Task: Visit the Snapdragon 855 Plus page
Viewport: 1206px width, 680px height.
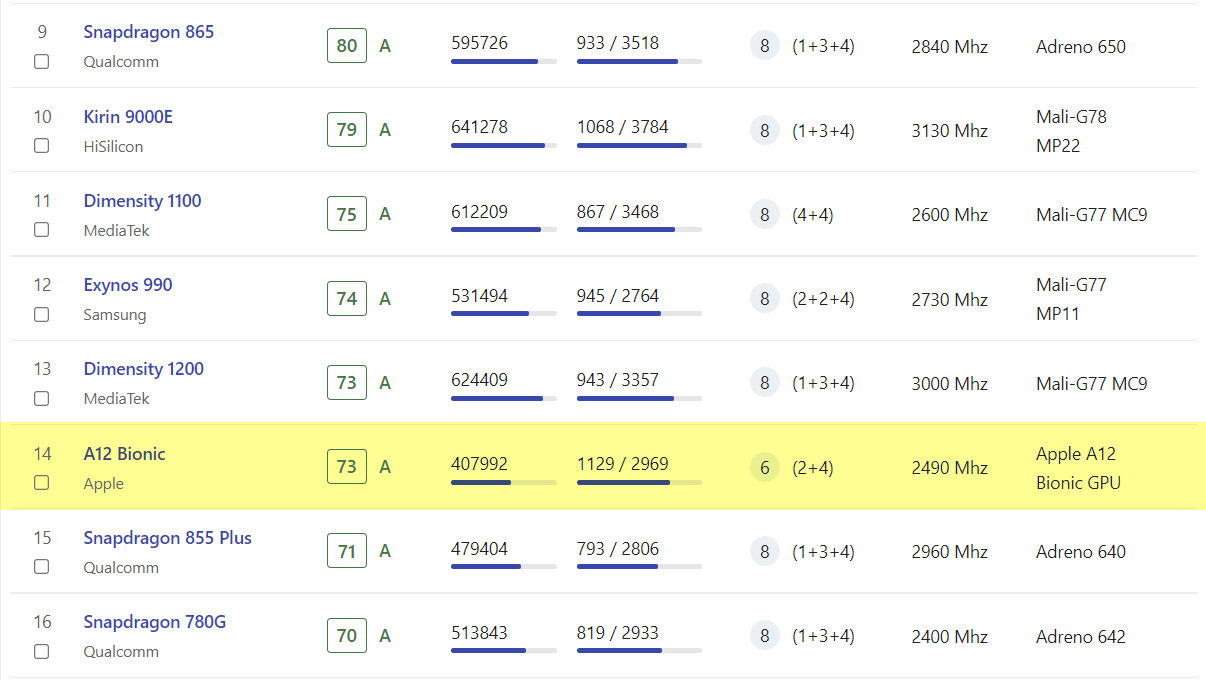Action: [168, 538]
